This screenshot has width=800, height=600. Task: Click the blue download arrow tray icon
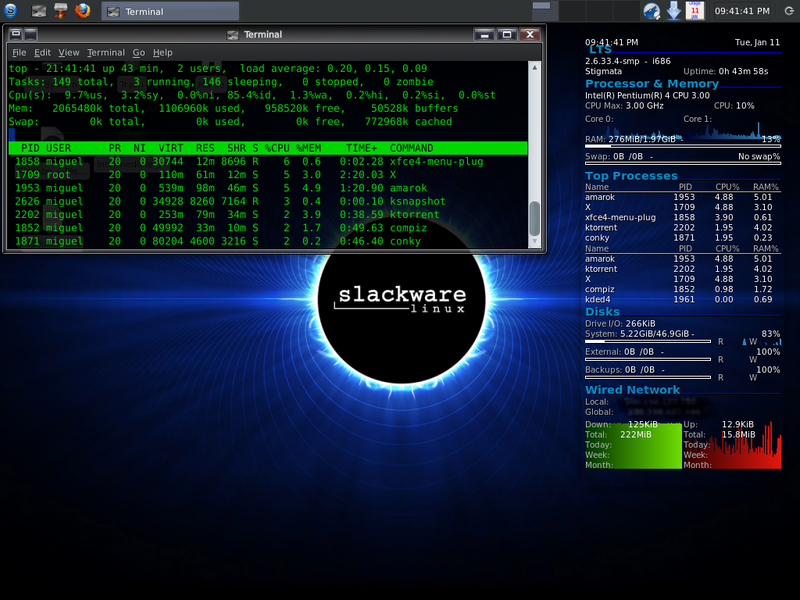pos(674,11)
